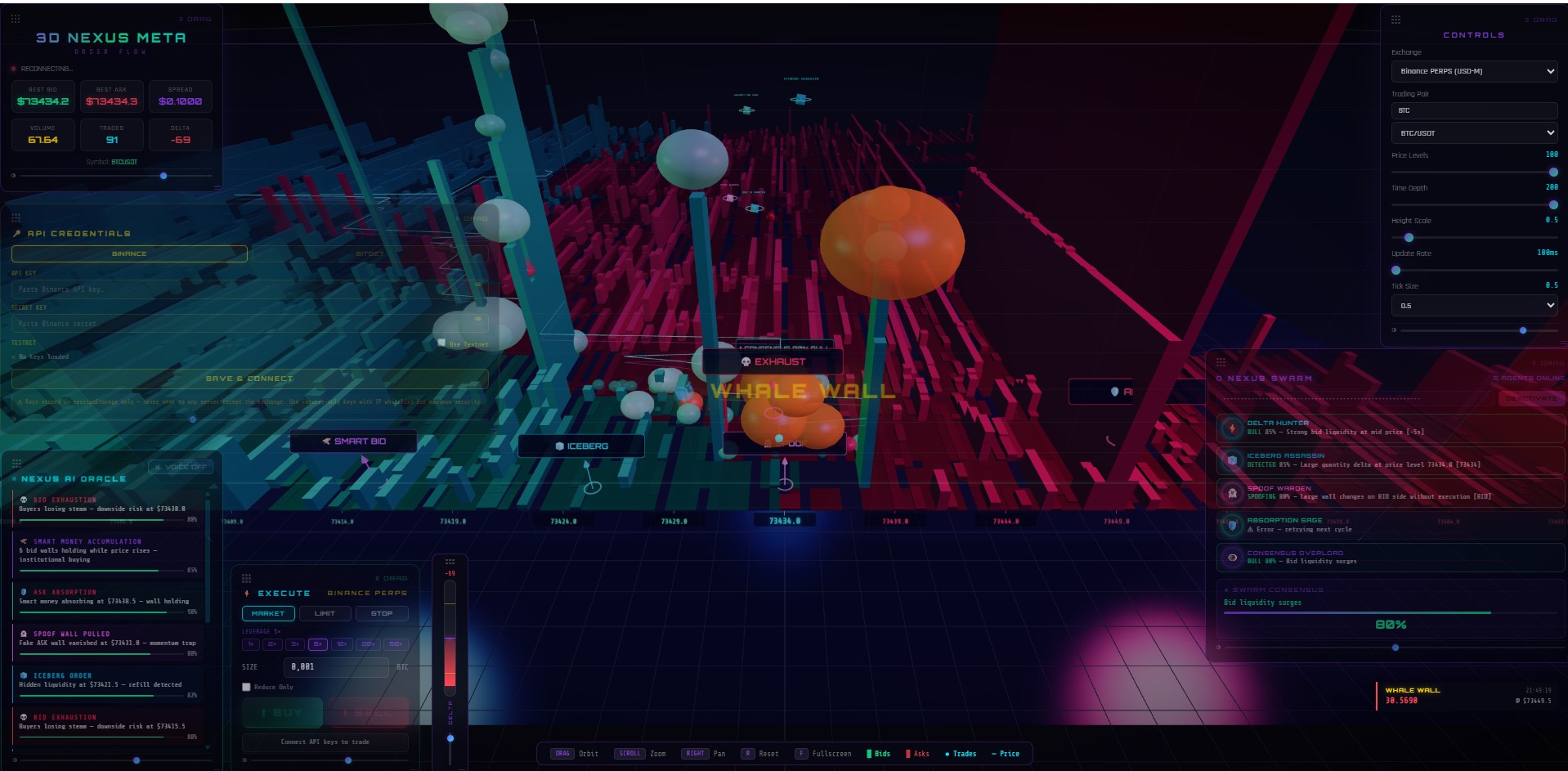Switch to the Bitget credentials tab

tap(370, 253)
